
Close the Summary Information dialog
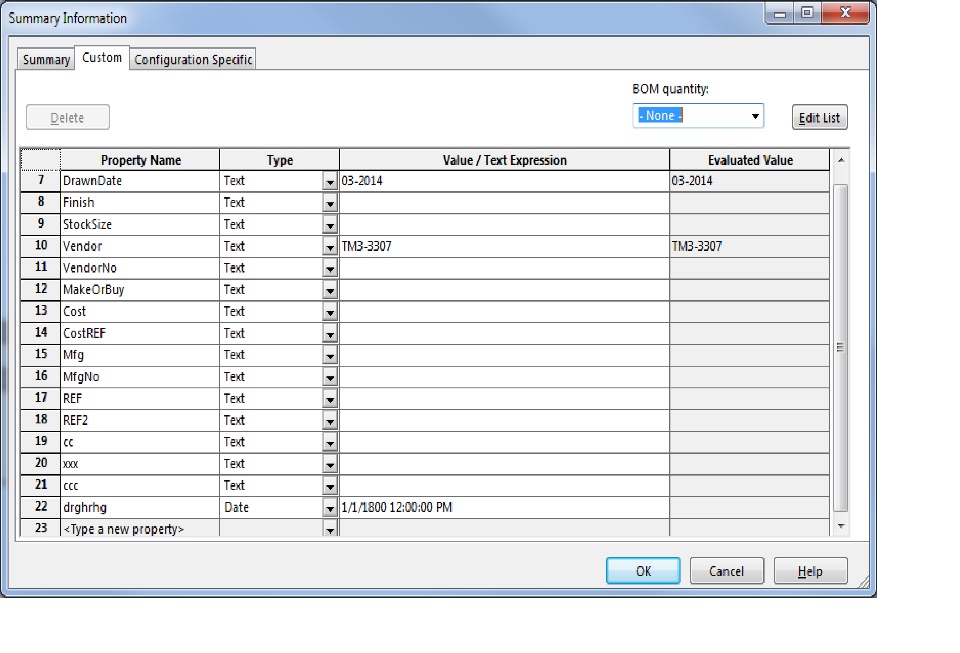click(846, 12)
